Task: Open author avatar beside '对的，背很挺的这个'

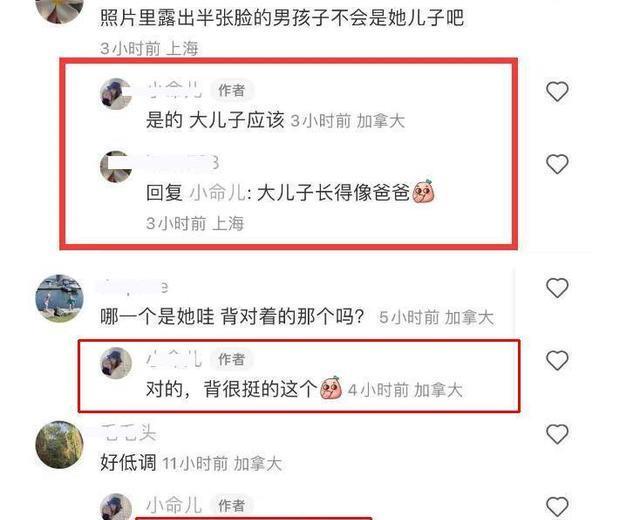Action: coord(116,363)
